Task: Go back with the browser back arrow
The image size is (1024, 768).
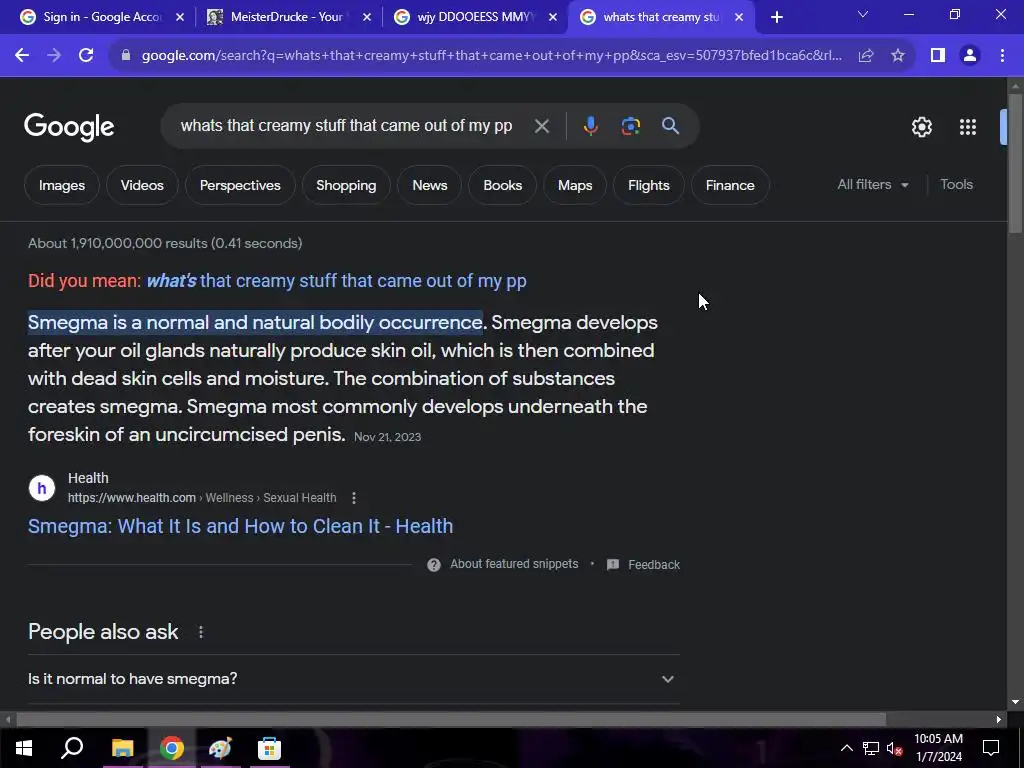Action: pos(22,56)
